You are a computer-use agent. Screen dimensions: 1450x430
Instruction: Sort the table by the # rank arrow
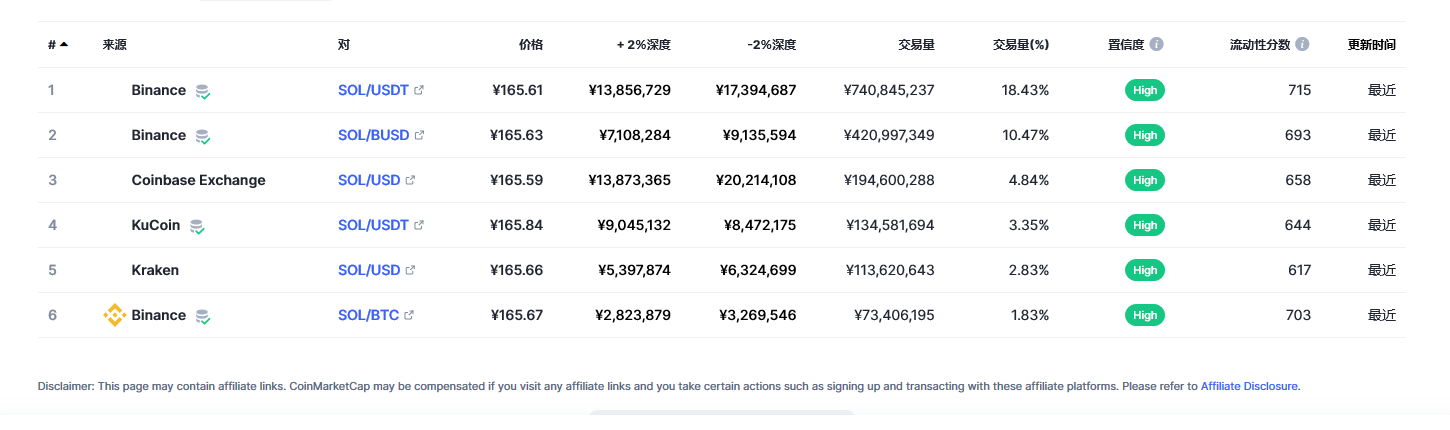coord(64,44)
